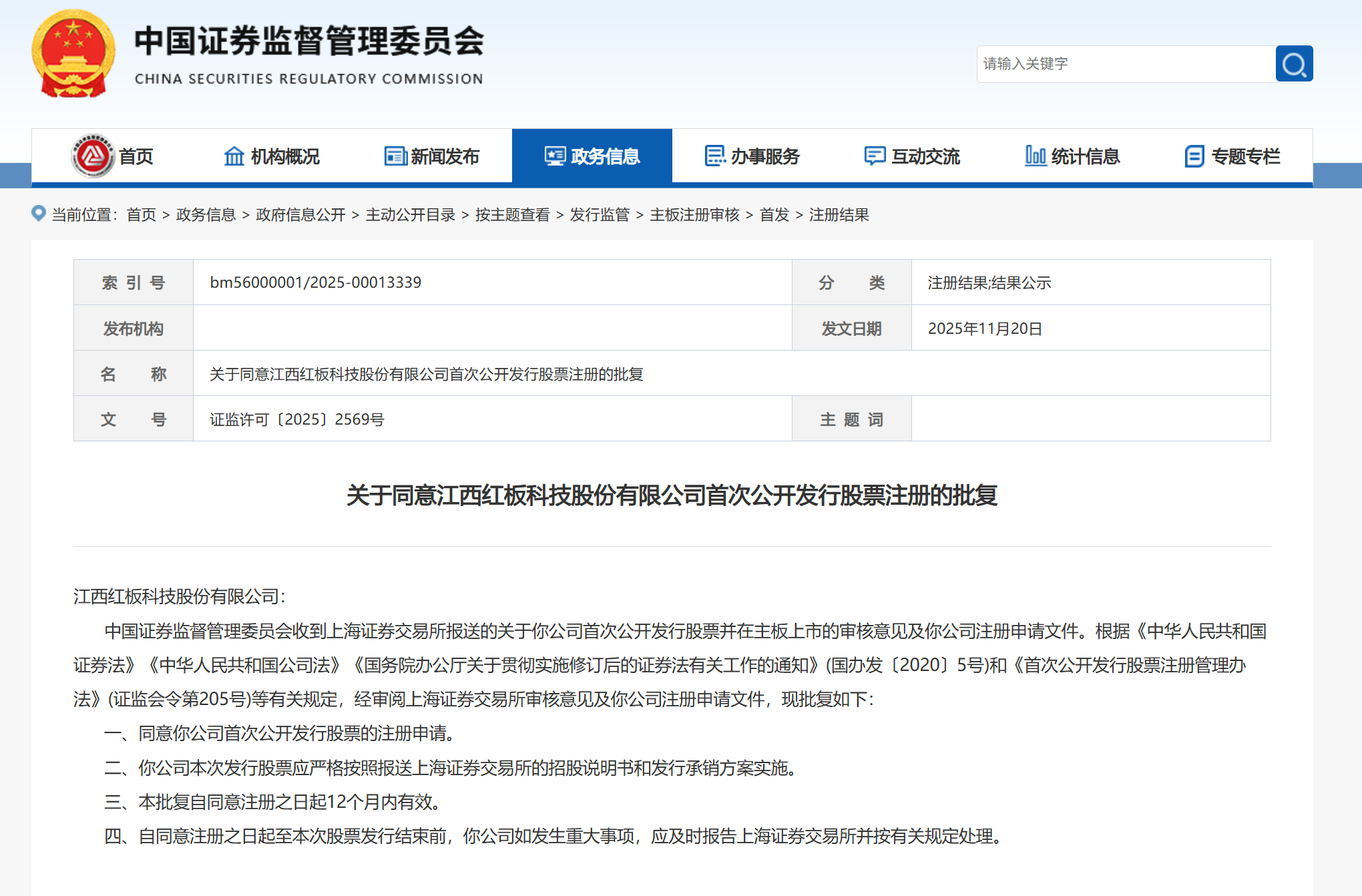Click the bar chart icon beside 统计信息
Screen dimensions: 1362x896
tap(1035, 156)
